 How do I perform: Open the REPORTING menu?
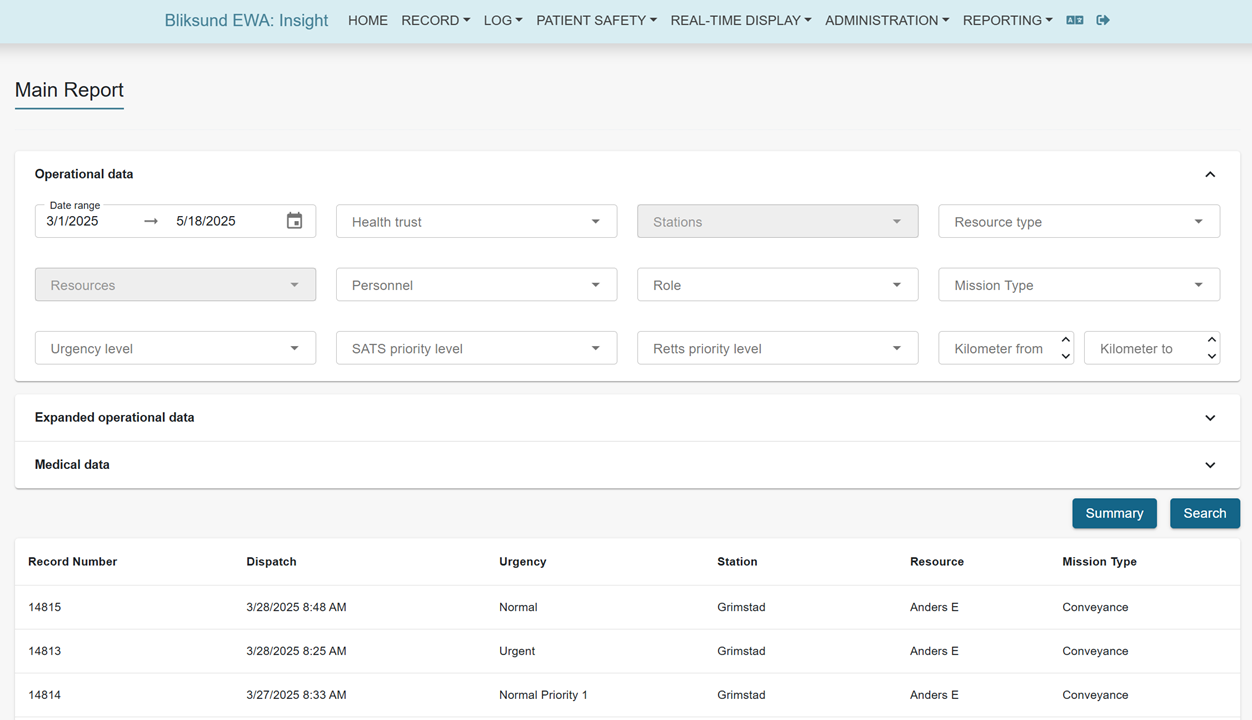(x=1007, y=20)
